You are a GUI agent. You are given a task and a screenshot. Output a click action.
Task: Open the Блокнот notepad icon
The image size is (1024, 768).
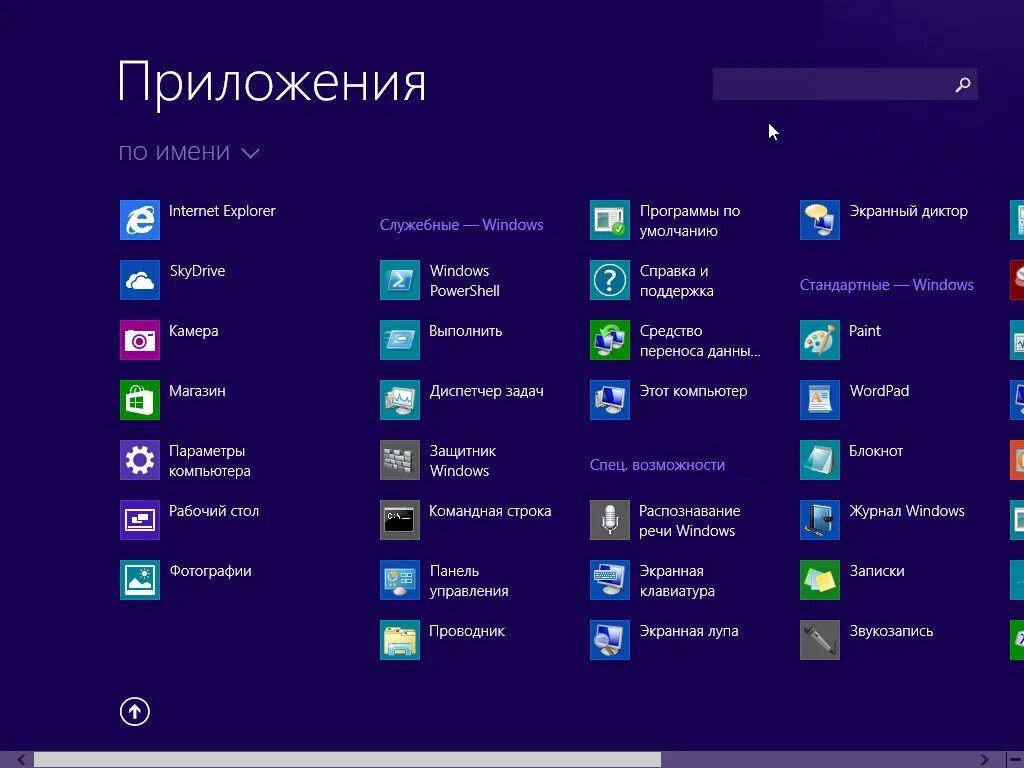coord(820,460)
